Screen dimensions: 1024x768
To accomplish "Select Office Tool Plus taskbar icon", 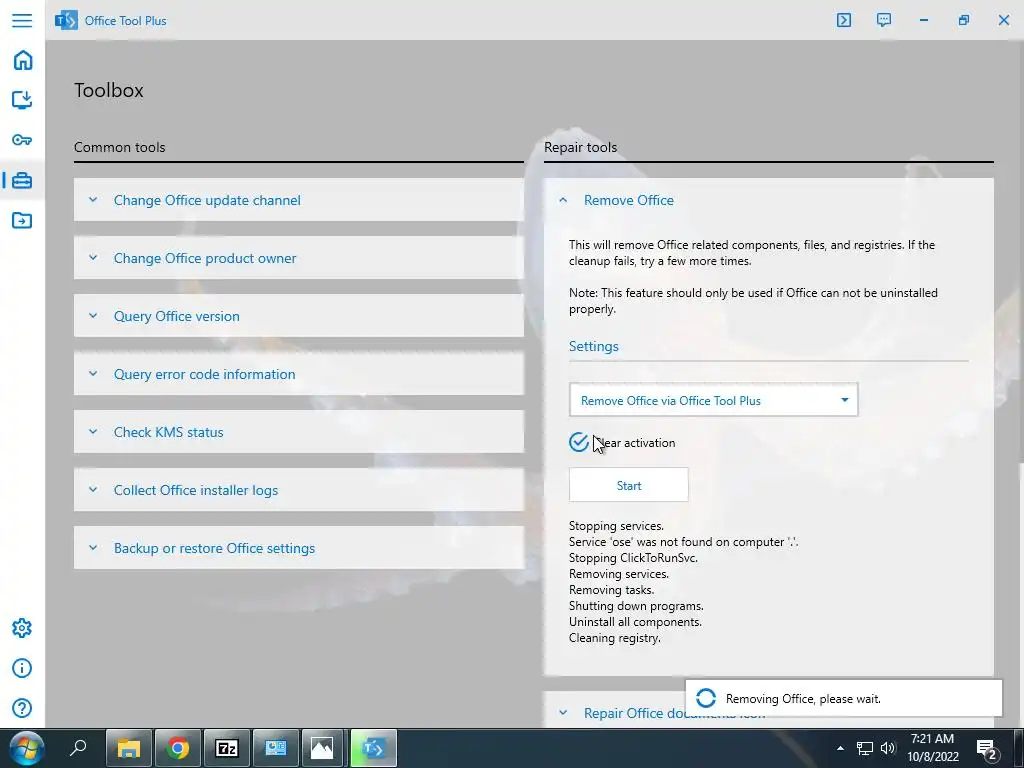I will pyautogui.click(x=374, y=748).
